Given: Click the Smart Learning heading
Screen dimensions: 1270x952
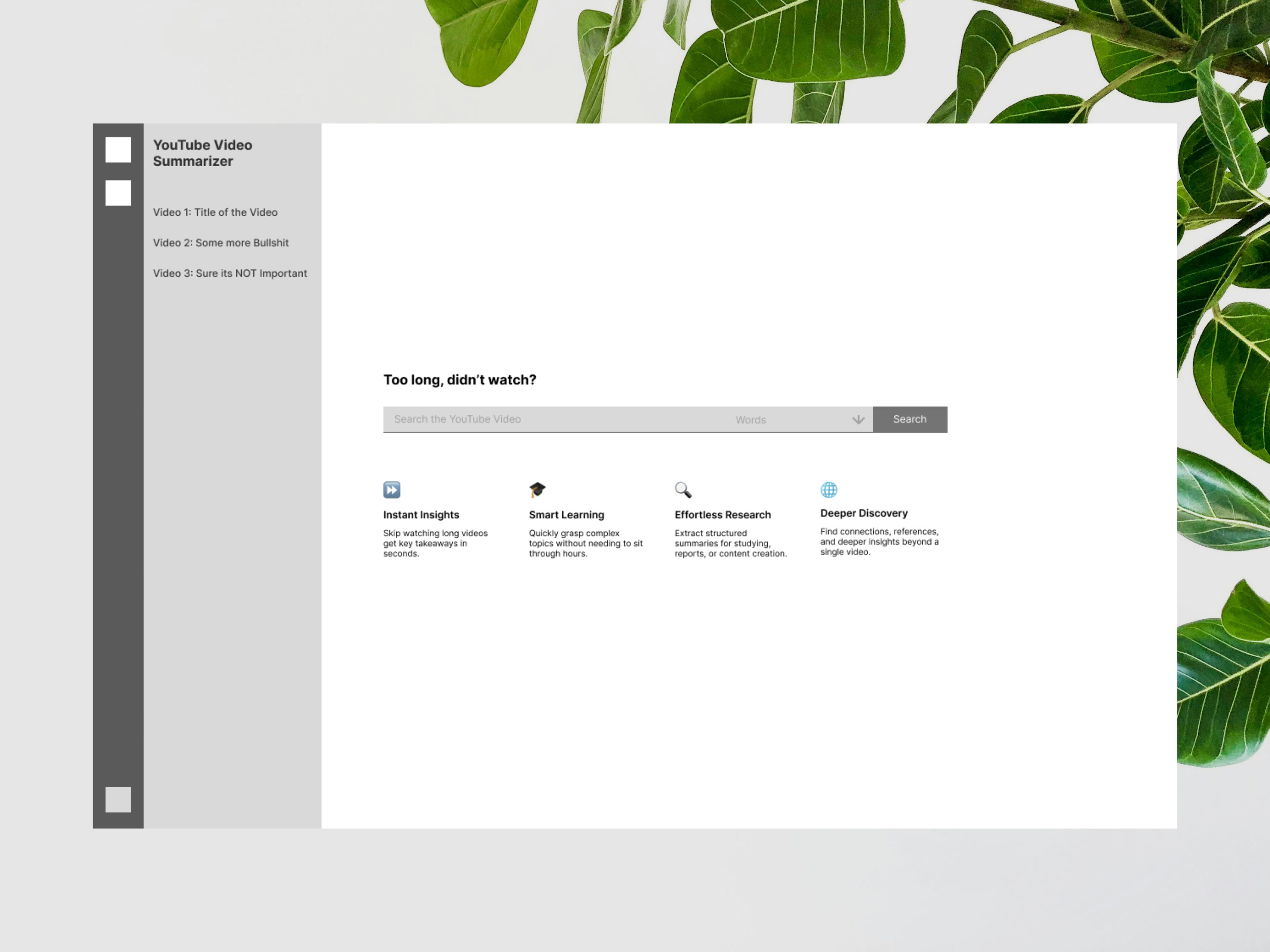Looking at the screenshot, I should coord(566,515).
